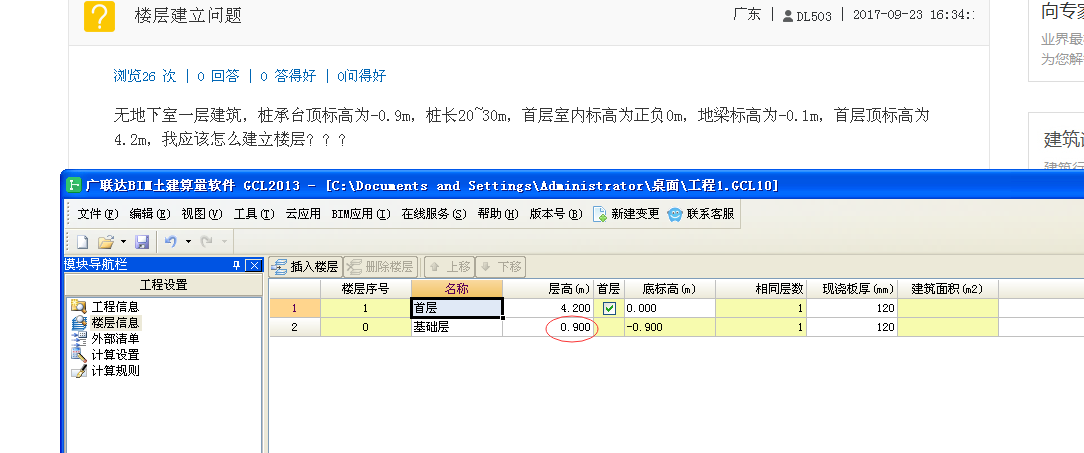
Task: Click the 上移 move up button
Action: tap(449, 266)
